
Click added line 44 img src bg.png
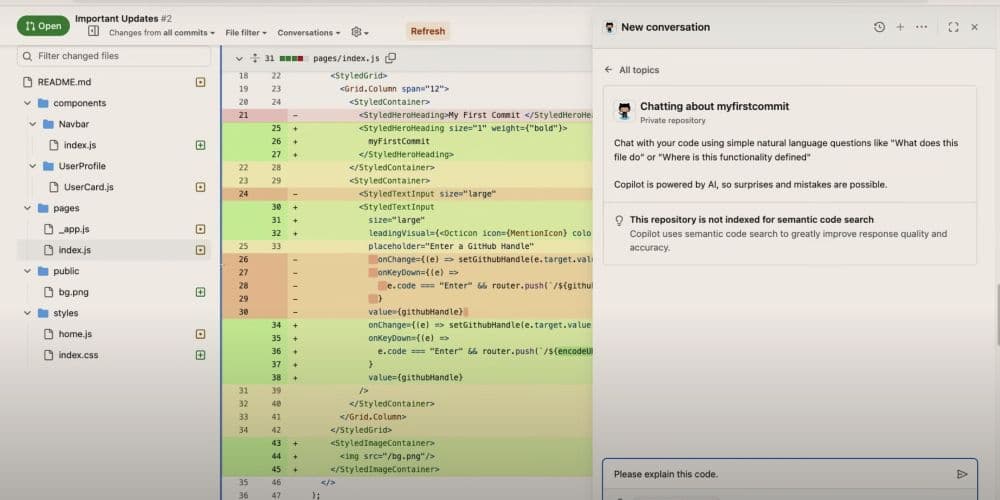coord(408,456)
